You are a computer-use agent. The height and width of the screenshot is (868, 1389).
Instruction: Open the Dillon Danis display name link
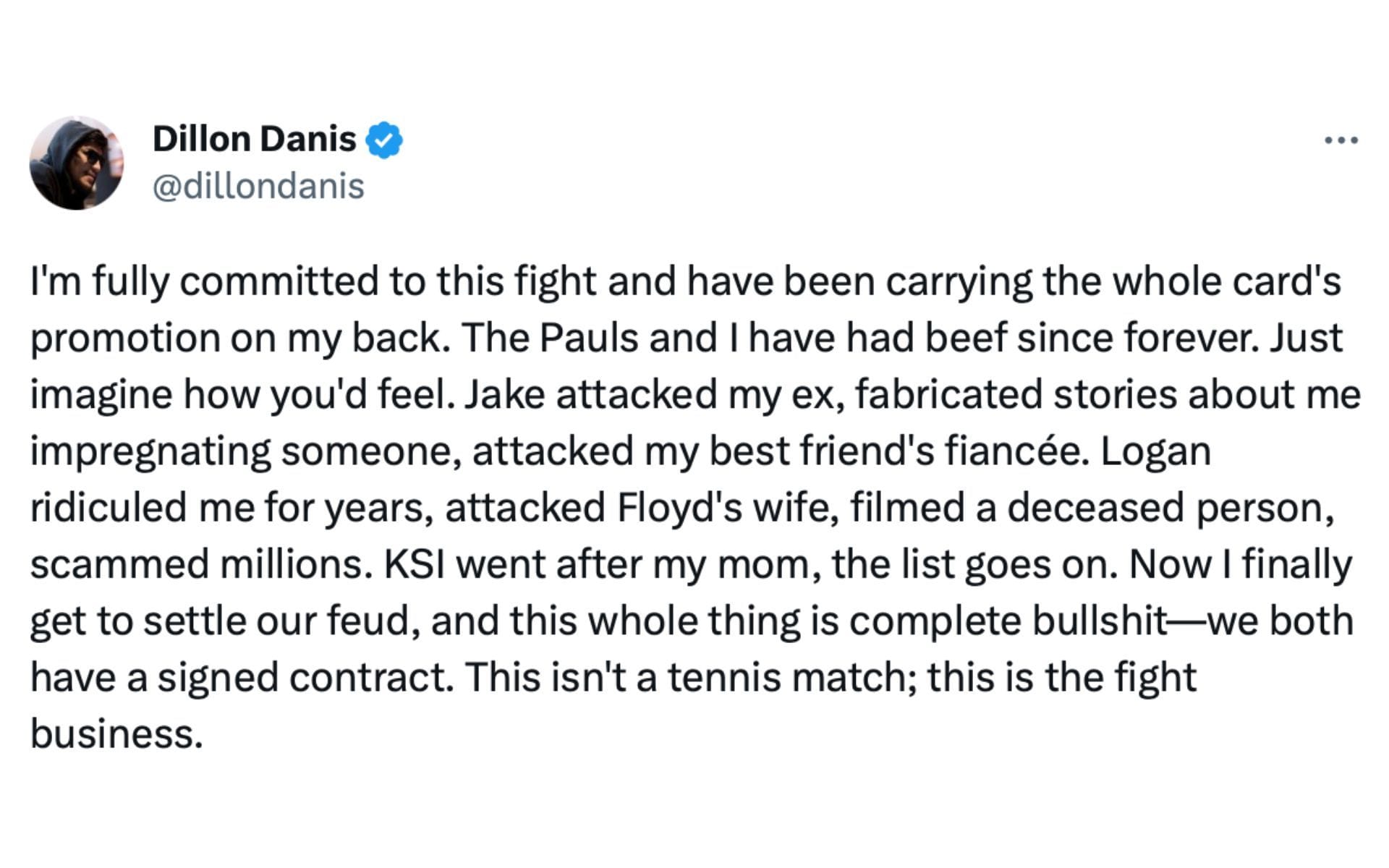[x=254, y=139]
